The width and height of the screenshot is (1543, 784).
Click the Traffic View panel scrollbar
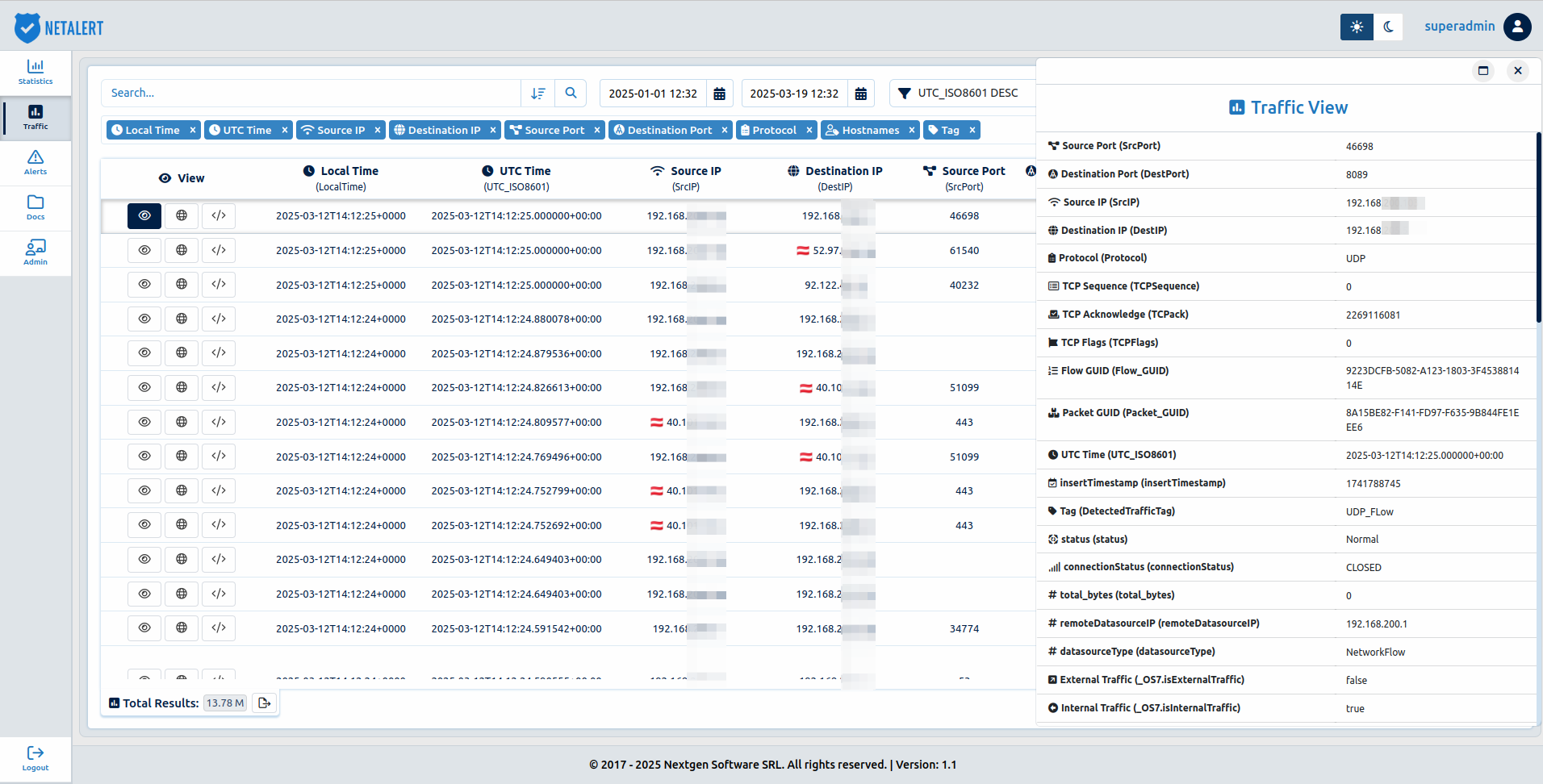point(1539,228)
